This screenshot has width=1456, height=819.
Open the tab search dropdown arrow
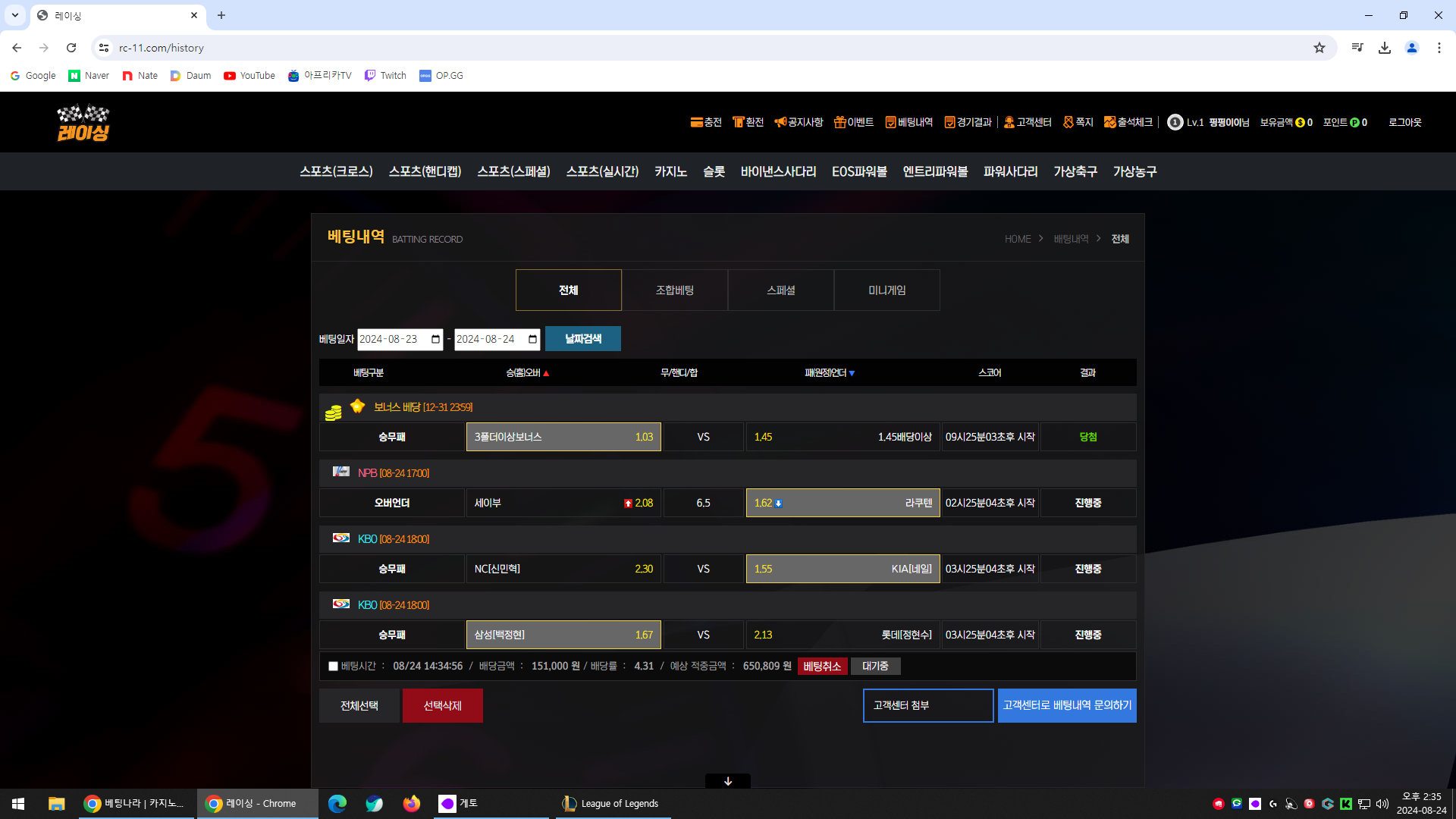coord(15,15)
